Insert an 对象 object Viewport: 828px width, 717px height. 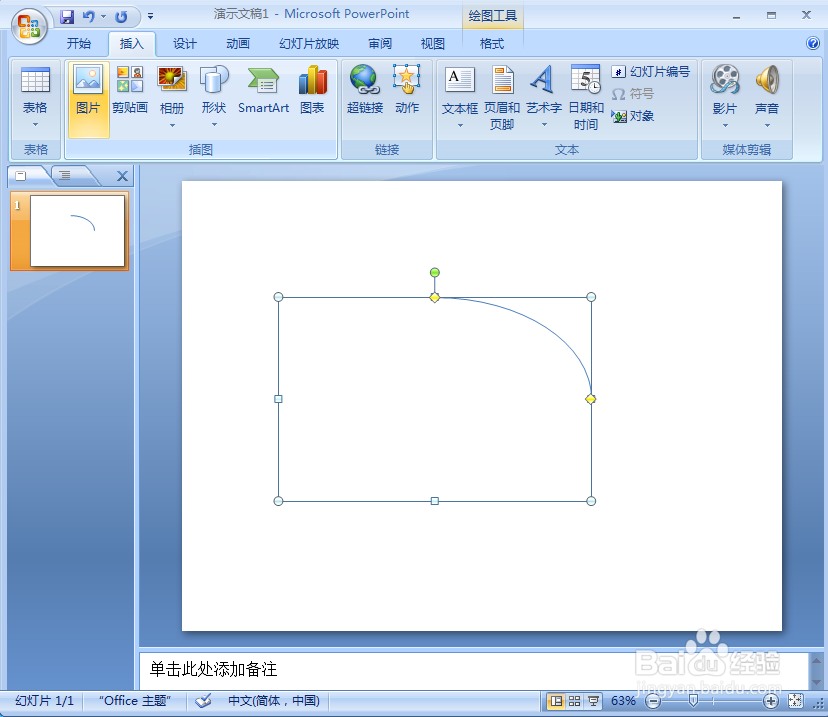point(633,116)
